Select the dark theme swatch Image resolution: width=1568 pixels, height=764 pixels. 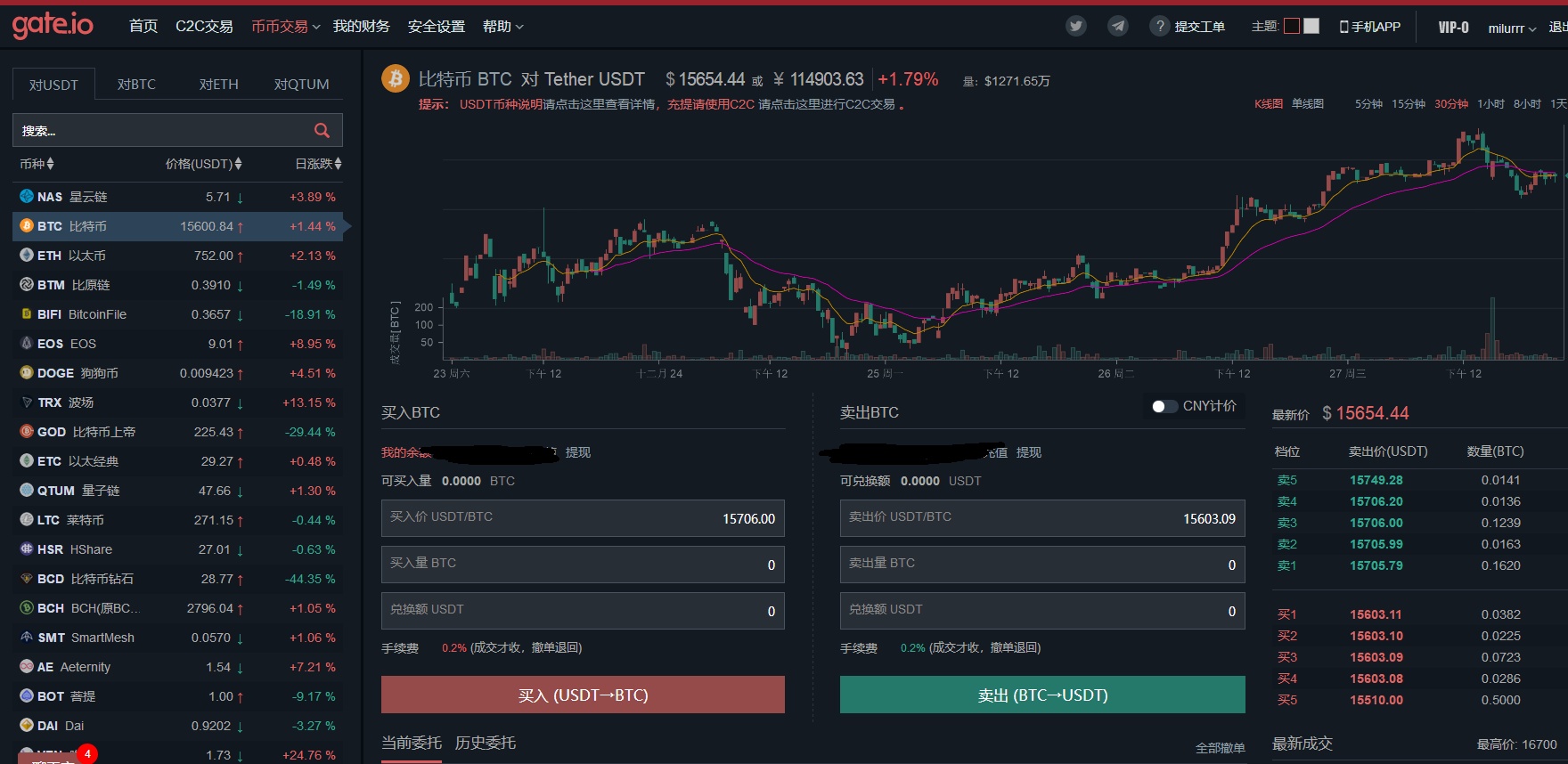click(1292, 26)
